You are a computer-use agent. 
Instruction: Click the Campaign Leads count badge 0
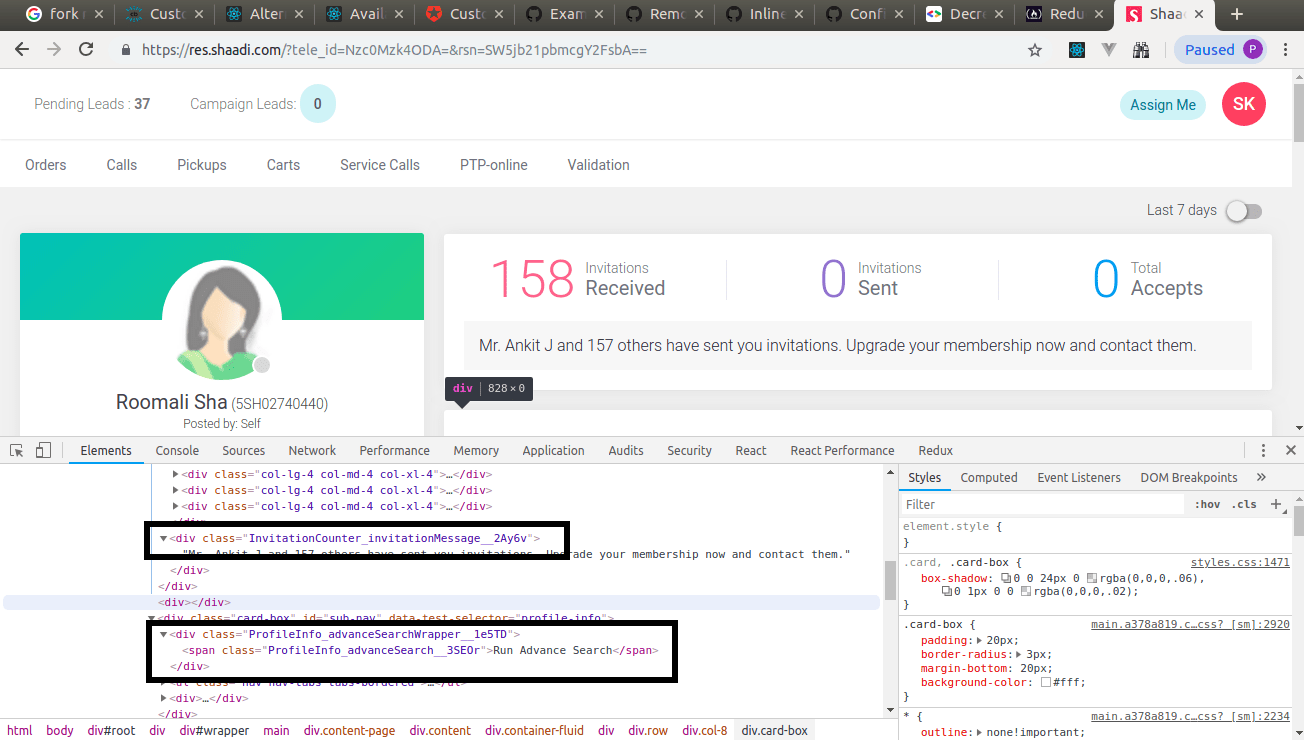tap(318, 104)
